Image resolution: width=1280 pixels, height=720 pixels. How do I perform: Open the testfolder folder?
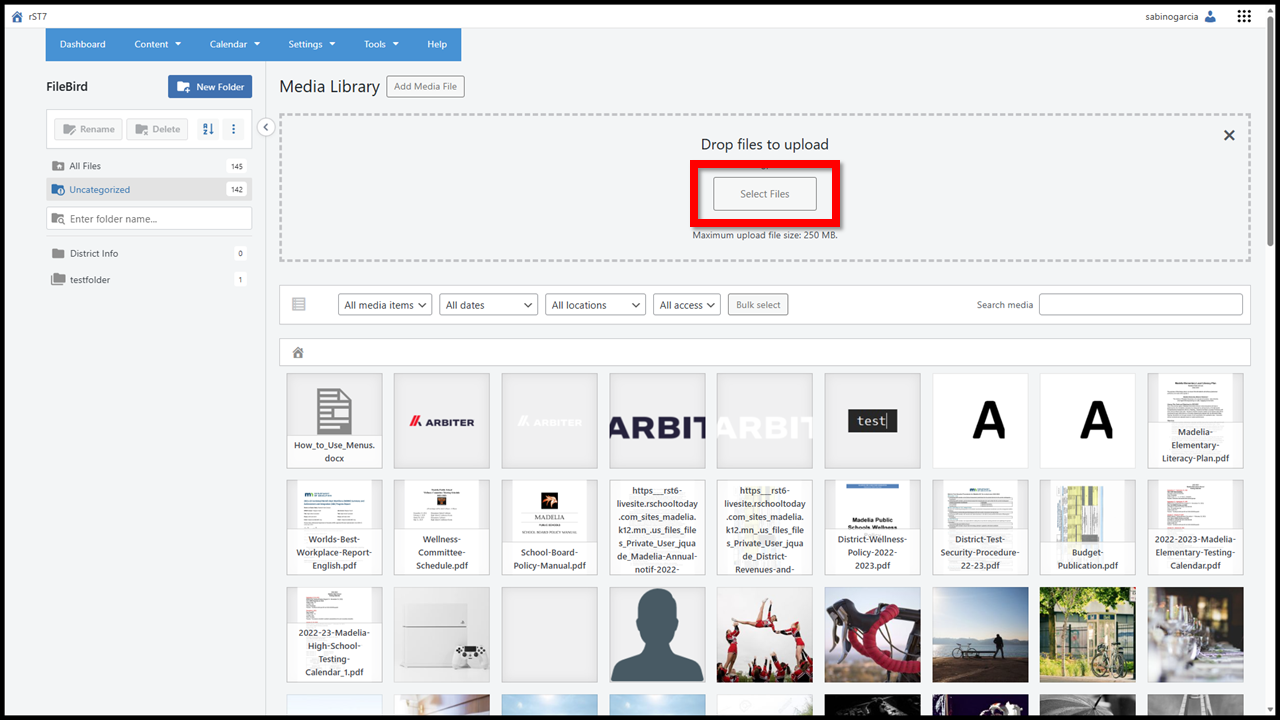tap(149, 280)
